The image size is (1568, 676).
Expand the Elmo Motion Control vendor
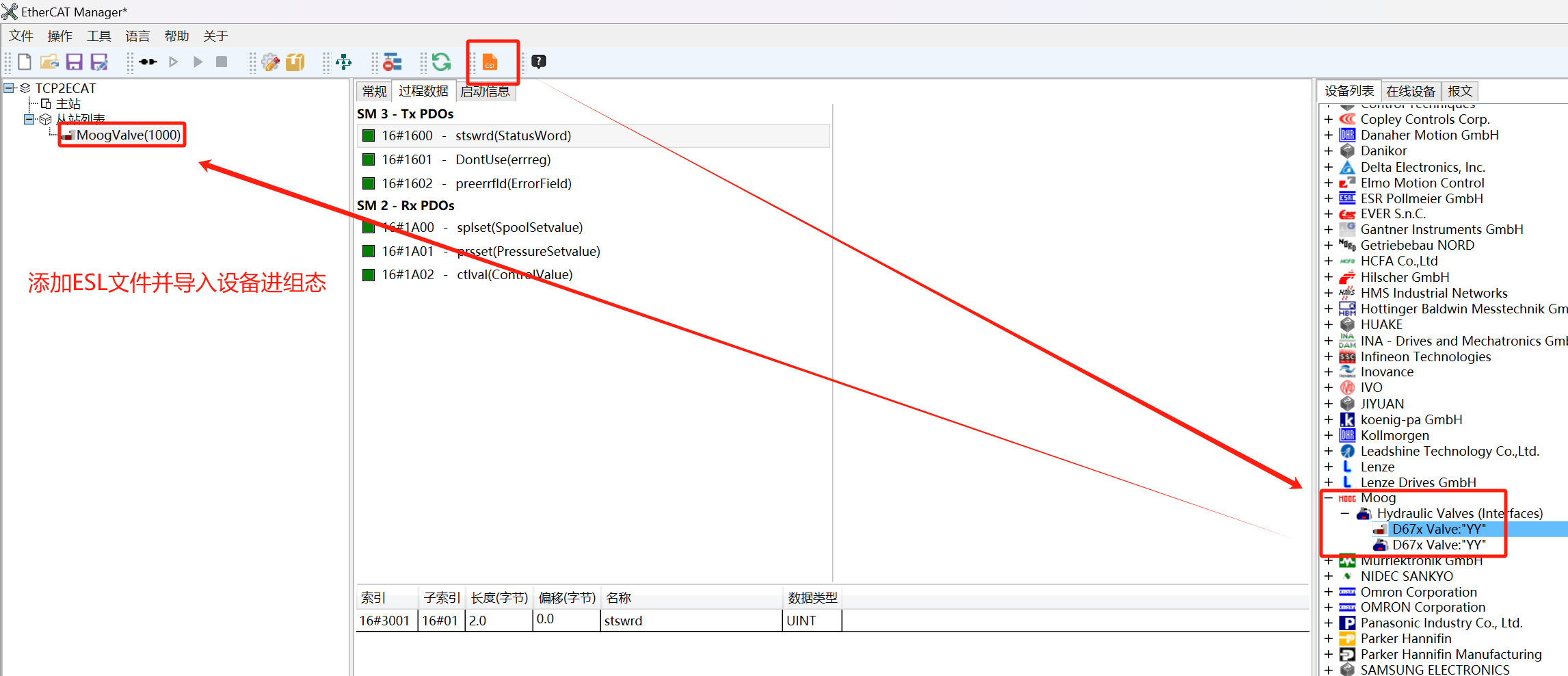click(1328, 183)
